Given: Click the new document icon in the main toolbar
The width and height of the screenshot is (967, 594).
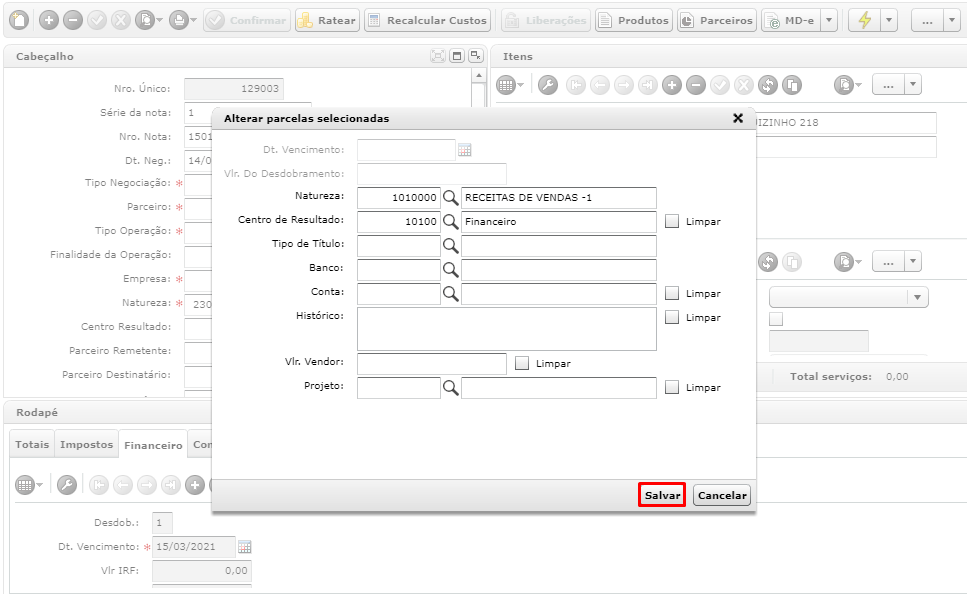Looking at the screenshot, I should click(x=19, y=20).
